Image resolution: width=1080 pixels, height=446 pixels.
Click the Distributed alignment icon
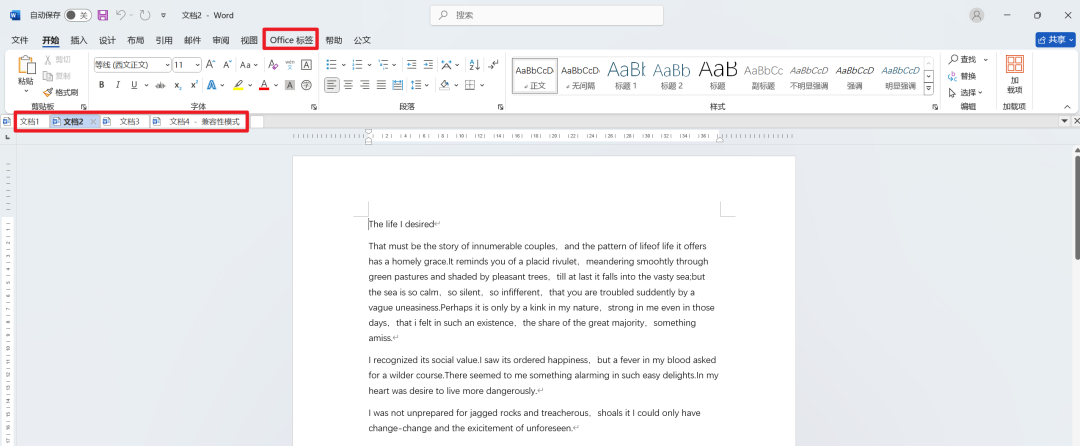(x=397, y=85)
